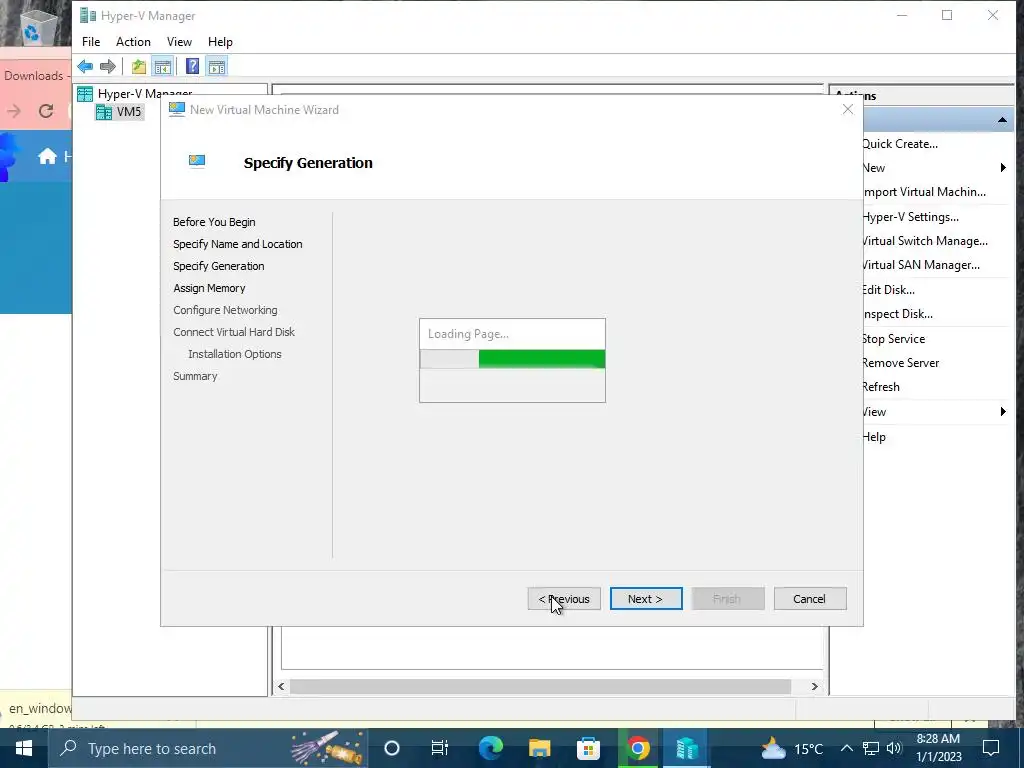
Task: Switch to Google Chrome on taskbar
Action: 637,748
